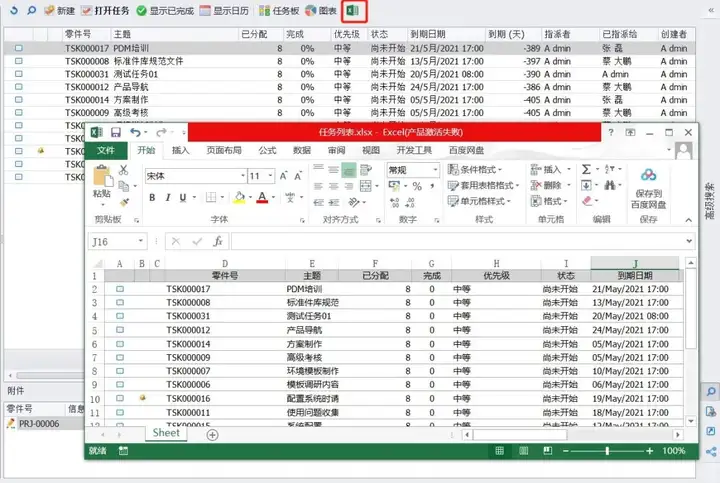Viewport: 720px width, 483px height.
Task: Click 打开任务 in the task toolbar
Action: [105, 10]
